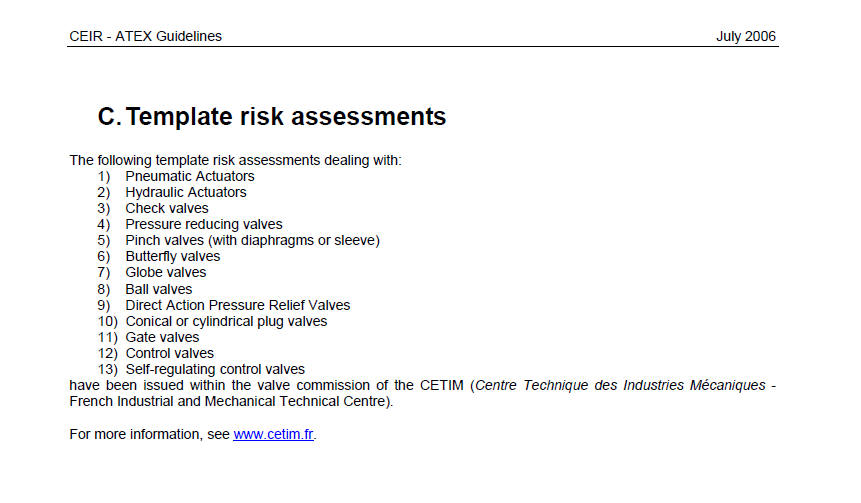This screenshot has width=861, height=503.
Task: Click 'French Industrial and Mechanical Technical Centre' text
Action: click(x=227, y=401)
